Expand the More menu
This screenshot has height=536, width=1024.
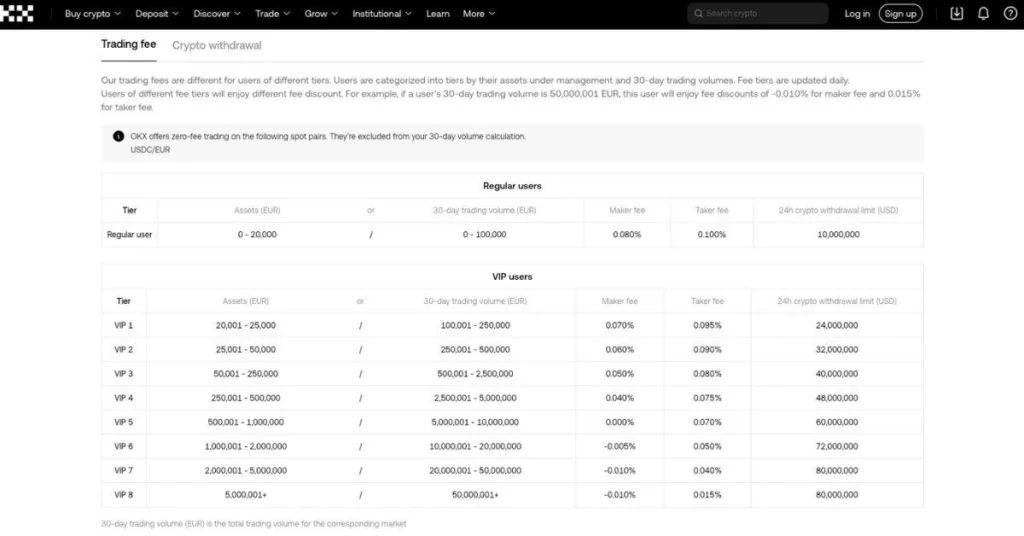[x=479, y=14]
